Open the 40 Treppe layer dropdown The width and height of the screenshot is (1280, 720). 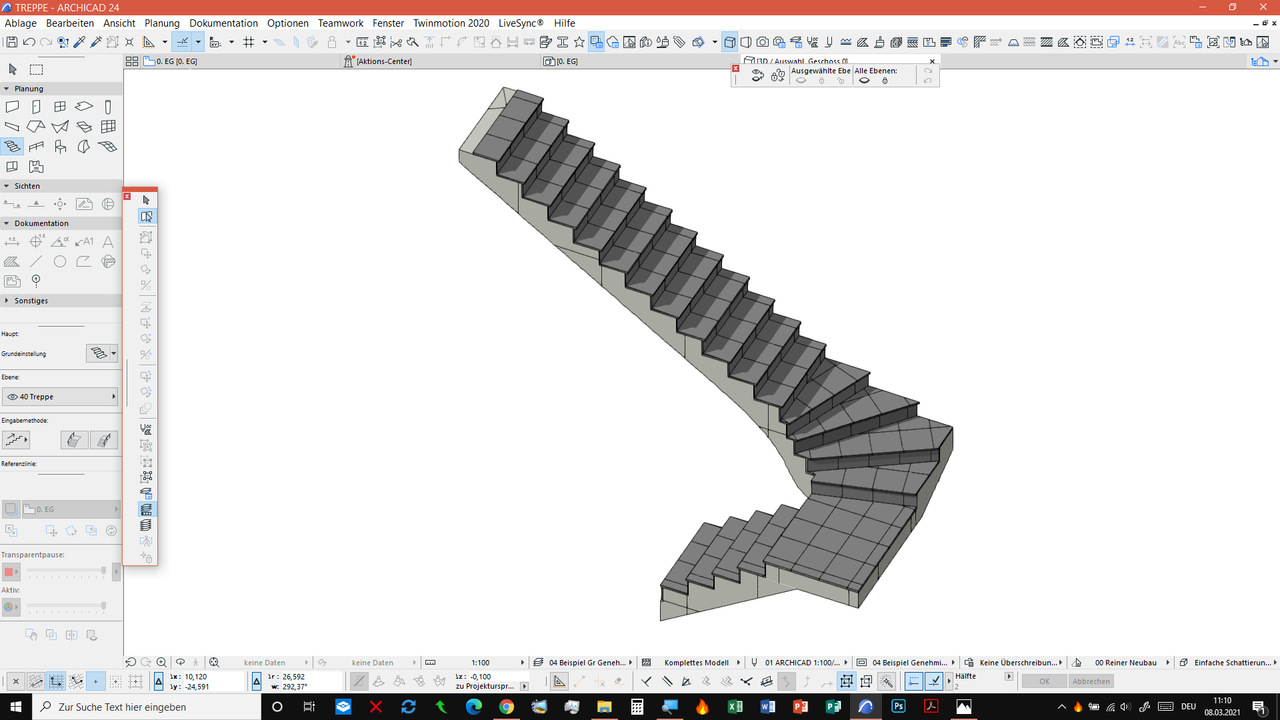(60, 397)
